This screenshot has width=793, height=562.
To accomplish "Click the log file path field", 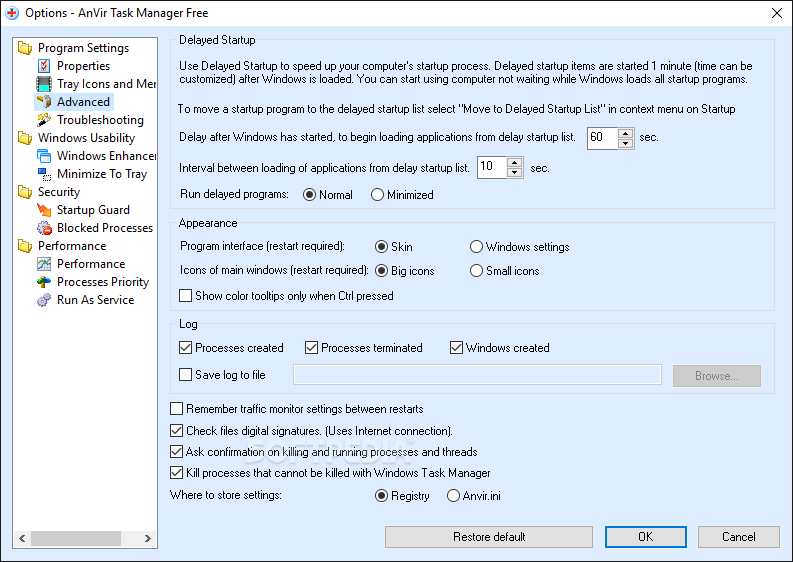I will tap(477, 374).
